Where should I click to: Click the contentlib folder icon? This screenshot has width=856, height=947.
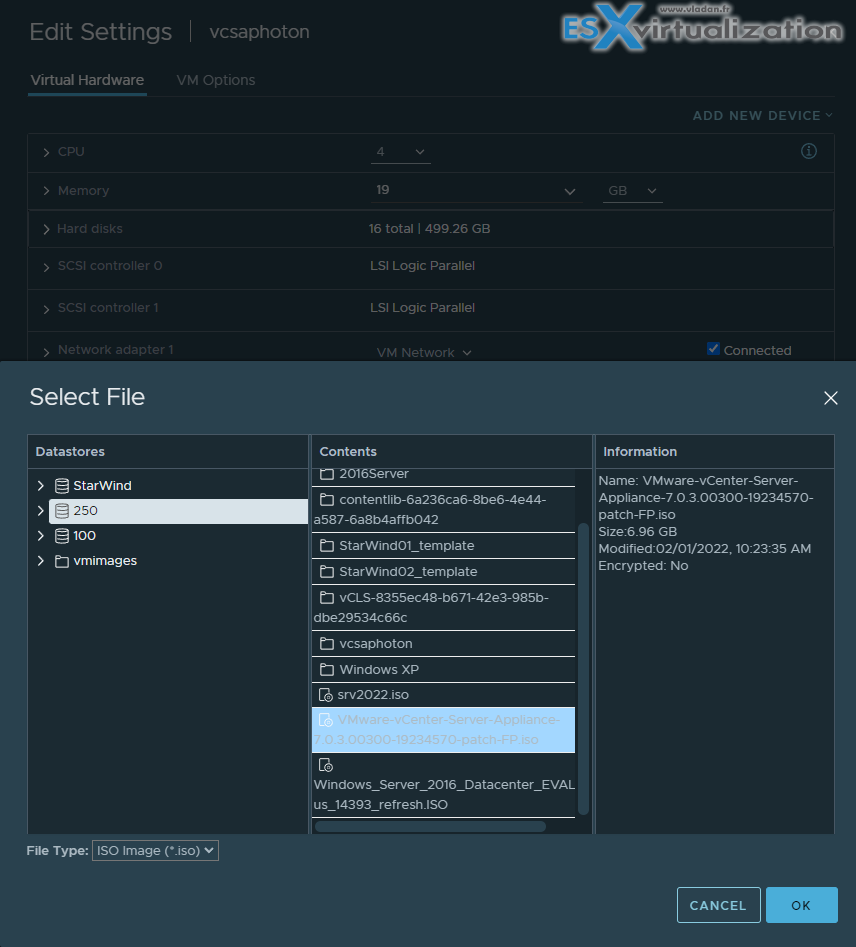coord(327,499)
